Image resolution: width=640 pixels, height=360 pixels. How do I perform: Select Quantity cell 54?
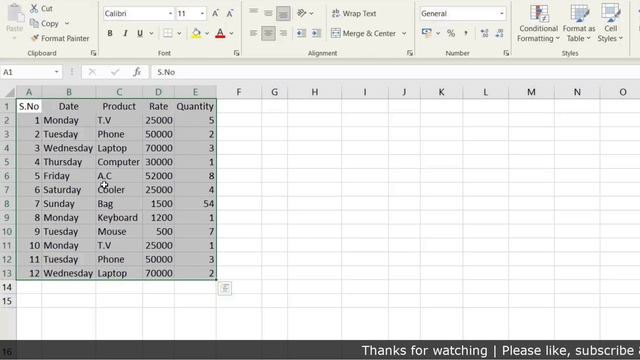[x=195, y=204]
